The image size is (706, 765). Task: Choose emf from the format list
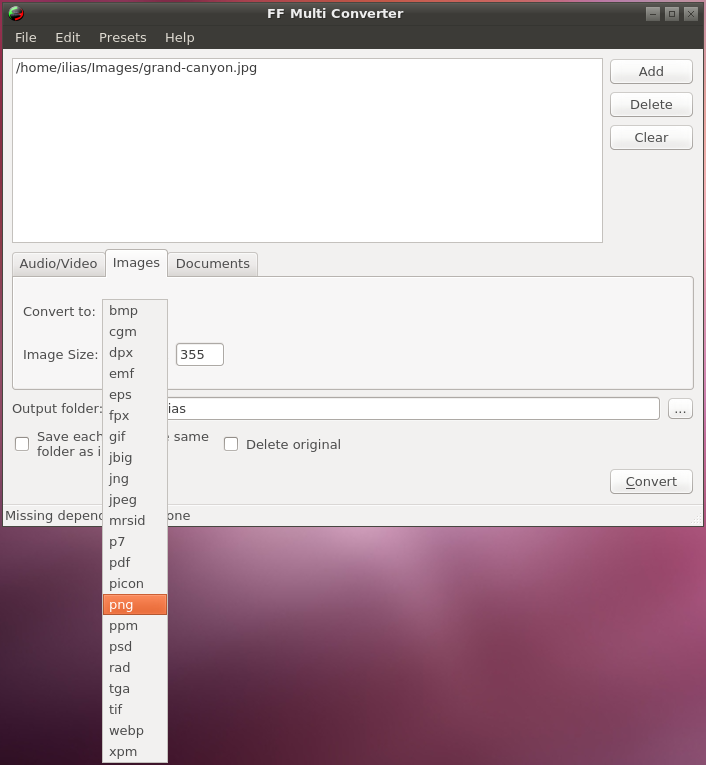pos(135,374)
